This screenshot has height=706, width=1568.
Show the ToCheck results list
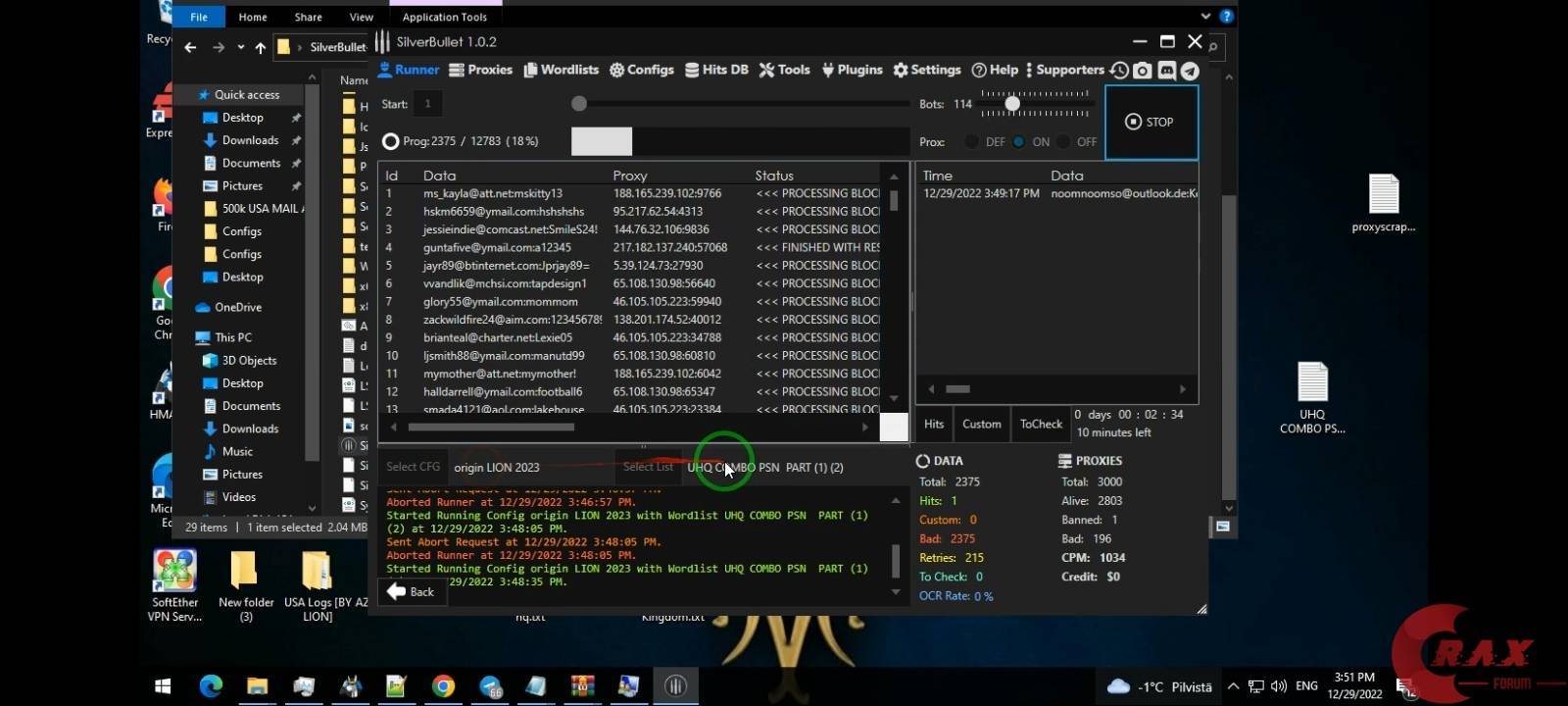[1041, 424]
